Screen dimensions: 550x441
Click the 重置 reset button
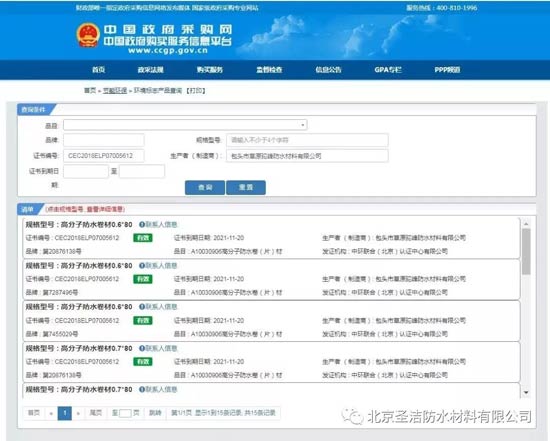[x=246, y=187]
